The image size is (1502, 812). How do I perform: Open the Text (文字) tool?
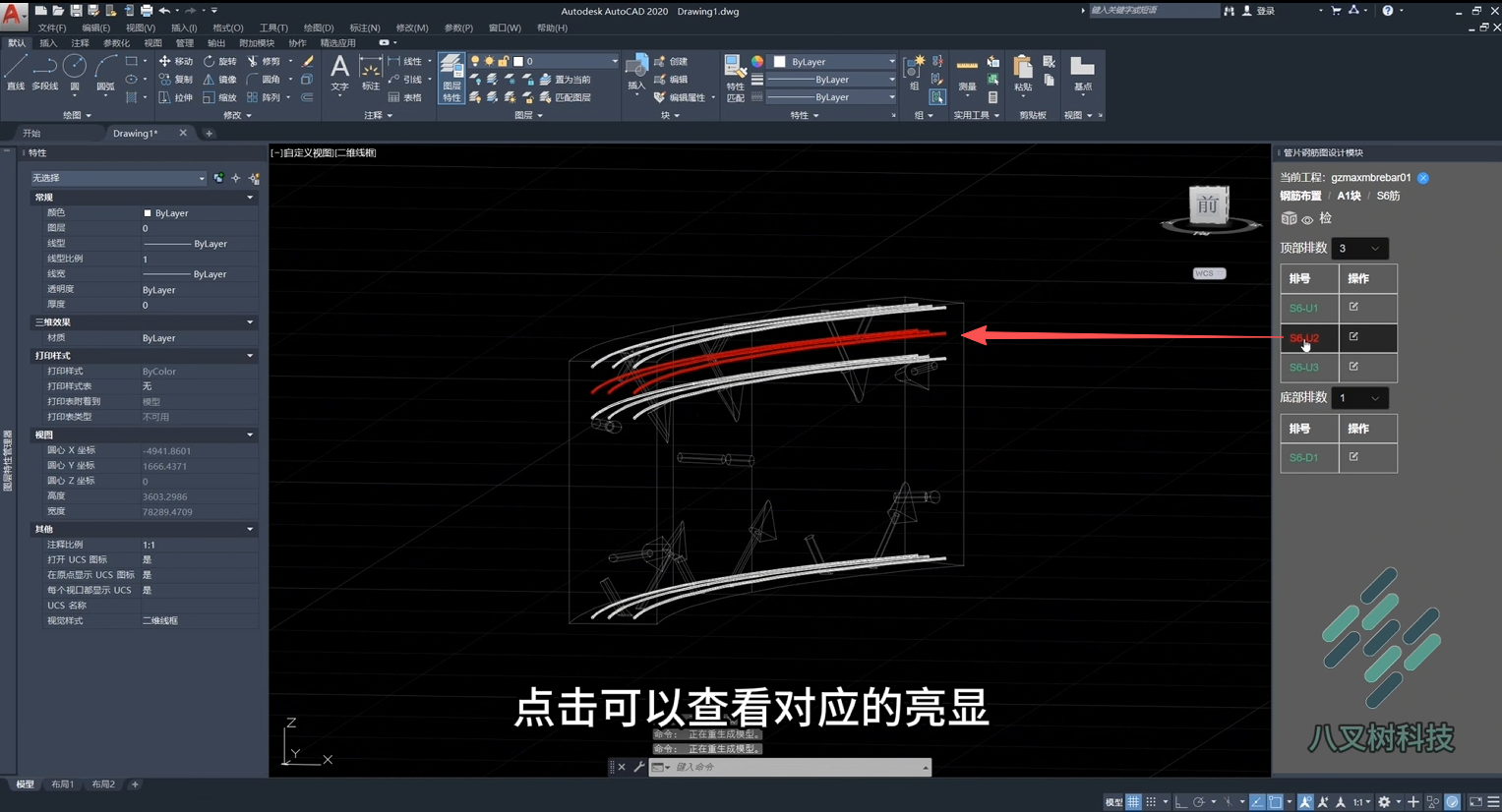[339, 73]
